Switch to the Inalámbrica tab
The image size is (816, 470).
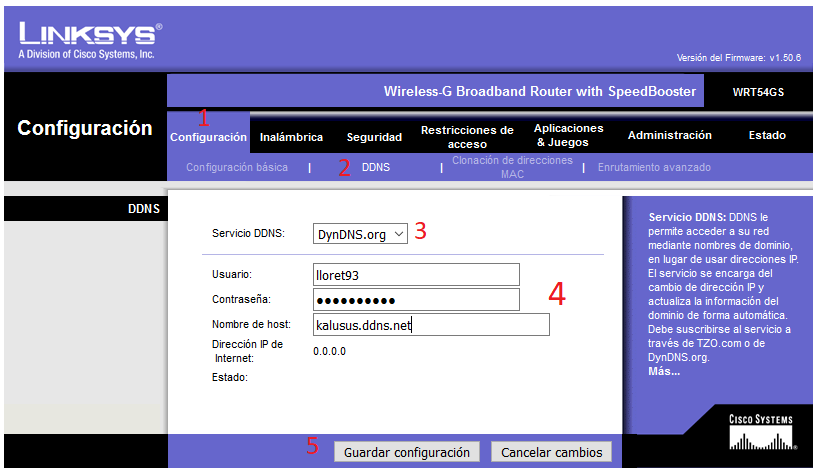(291, 137)
